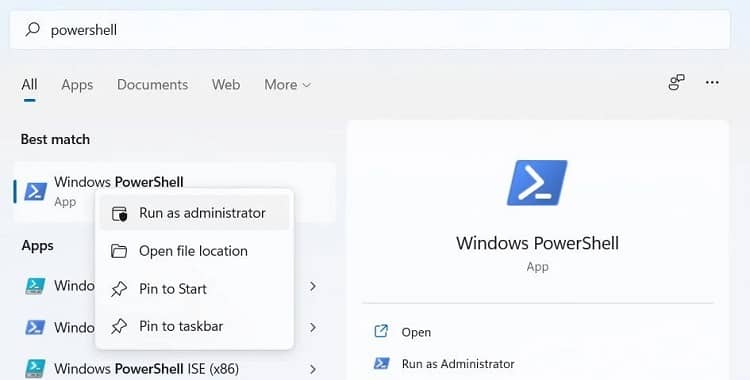This screenshot has height=380, width=750.
Task: Expand the chevron of the first Apps result
Action: coord(313,286)
